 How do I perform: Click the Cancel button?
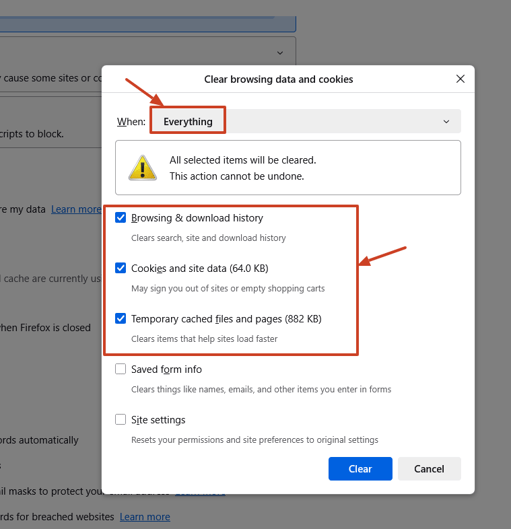click(429, 469)
